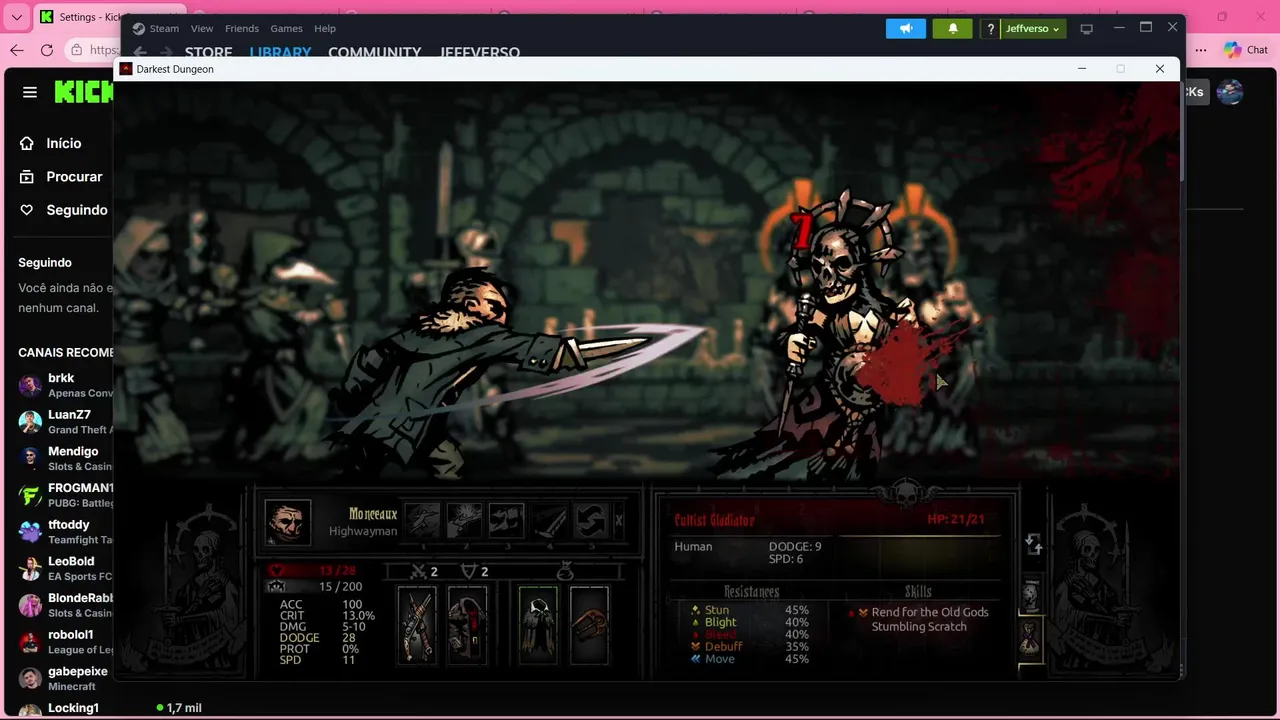Open the Games menu in Steam
The image size is (1280, 720).
pos(286,28)
